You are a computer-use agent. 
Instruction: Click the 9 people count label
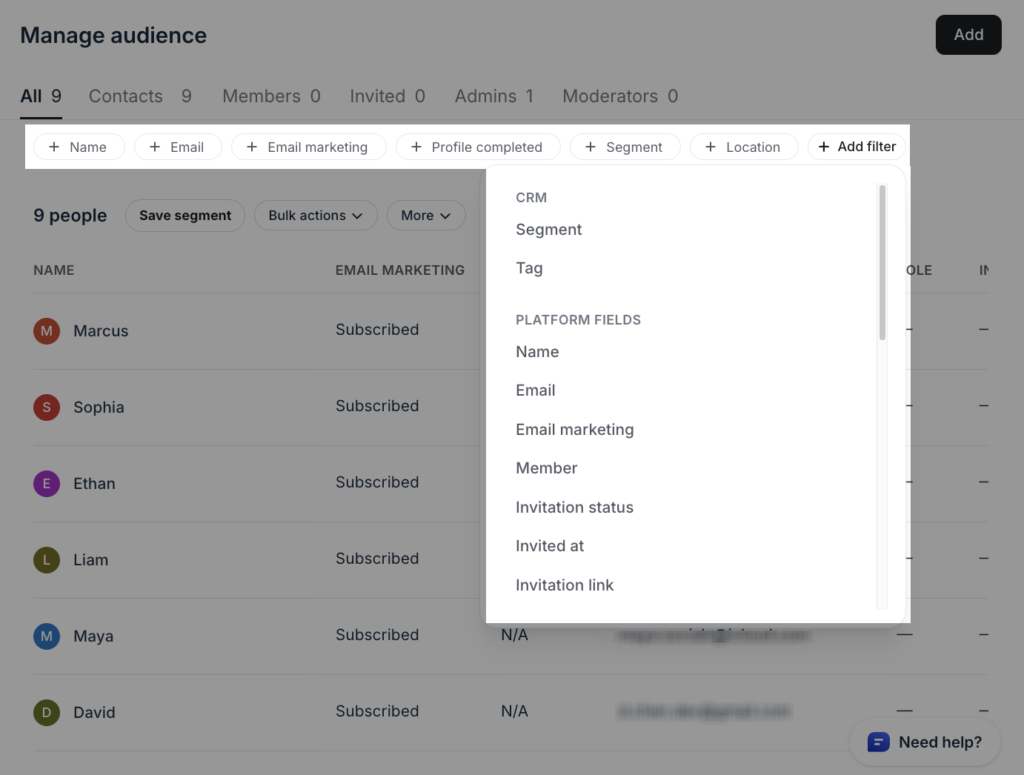[70, 215]
